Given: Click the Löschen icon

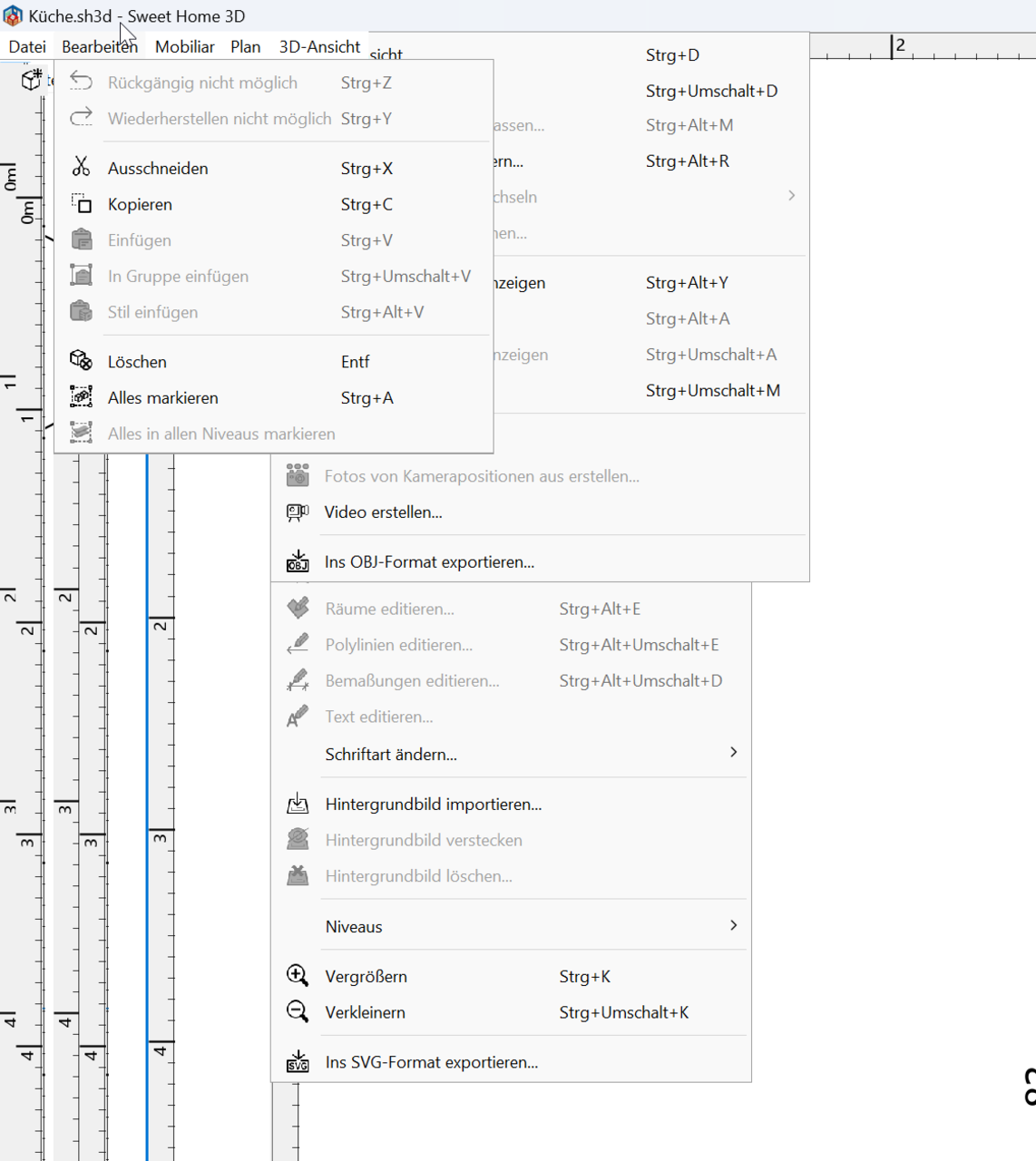Looking at the screenshot, I should 82,360.
